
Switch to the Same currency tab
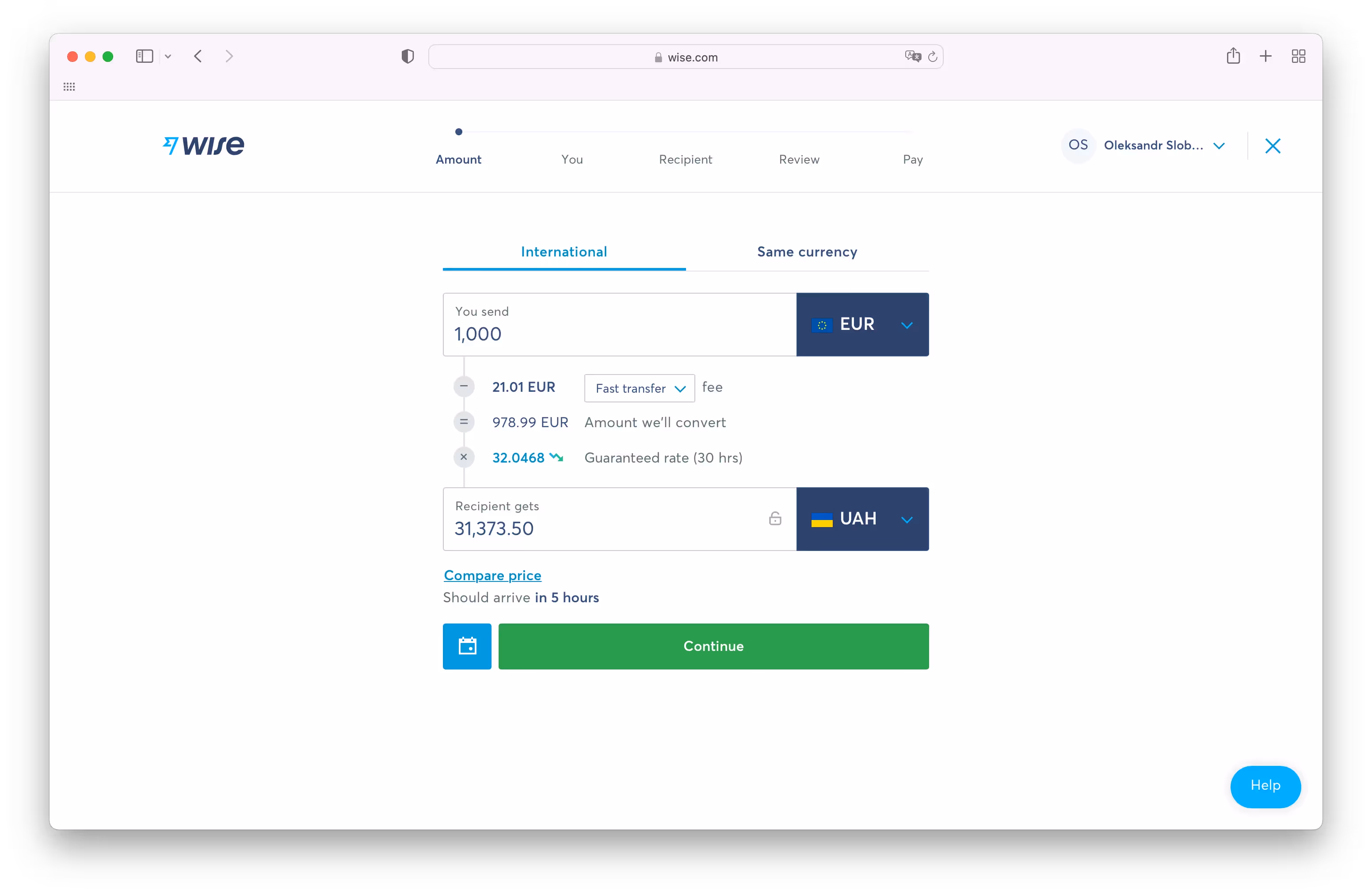(x=807, y=252)
